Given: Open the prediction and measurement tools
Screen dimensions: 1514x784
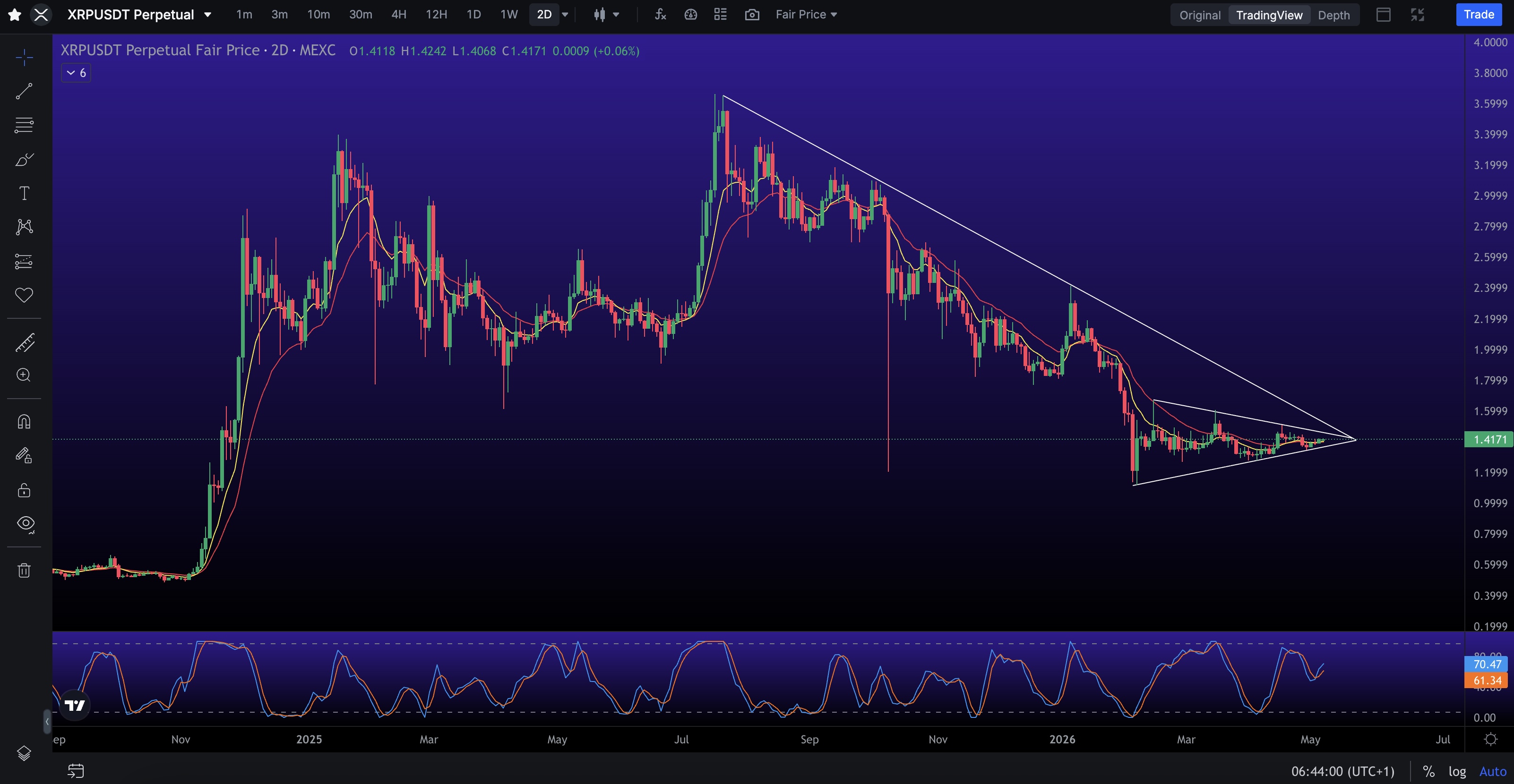Looking at the screenshot, I should point(24,261).
